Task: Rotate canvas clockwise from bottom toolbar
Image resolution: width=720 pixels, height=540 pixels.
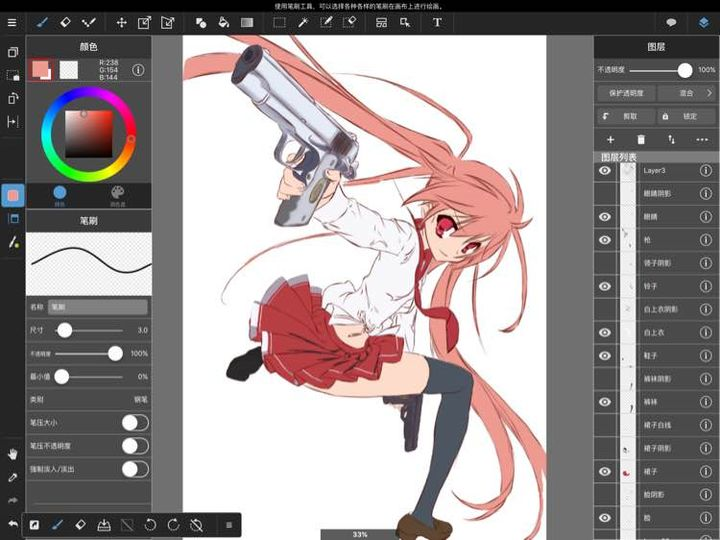Action: coord(173,525)
